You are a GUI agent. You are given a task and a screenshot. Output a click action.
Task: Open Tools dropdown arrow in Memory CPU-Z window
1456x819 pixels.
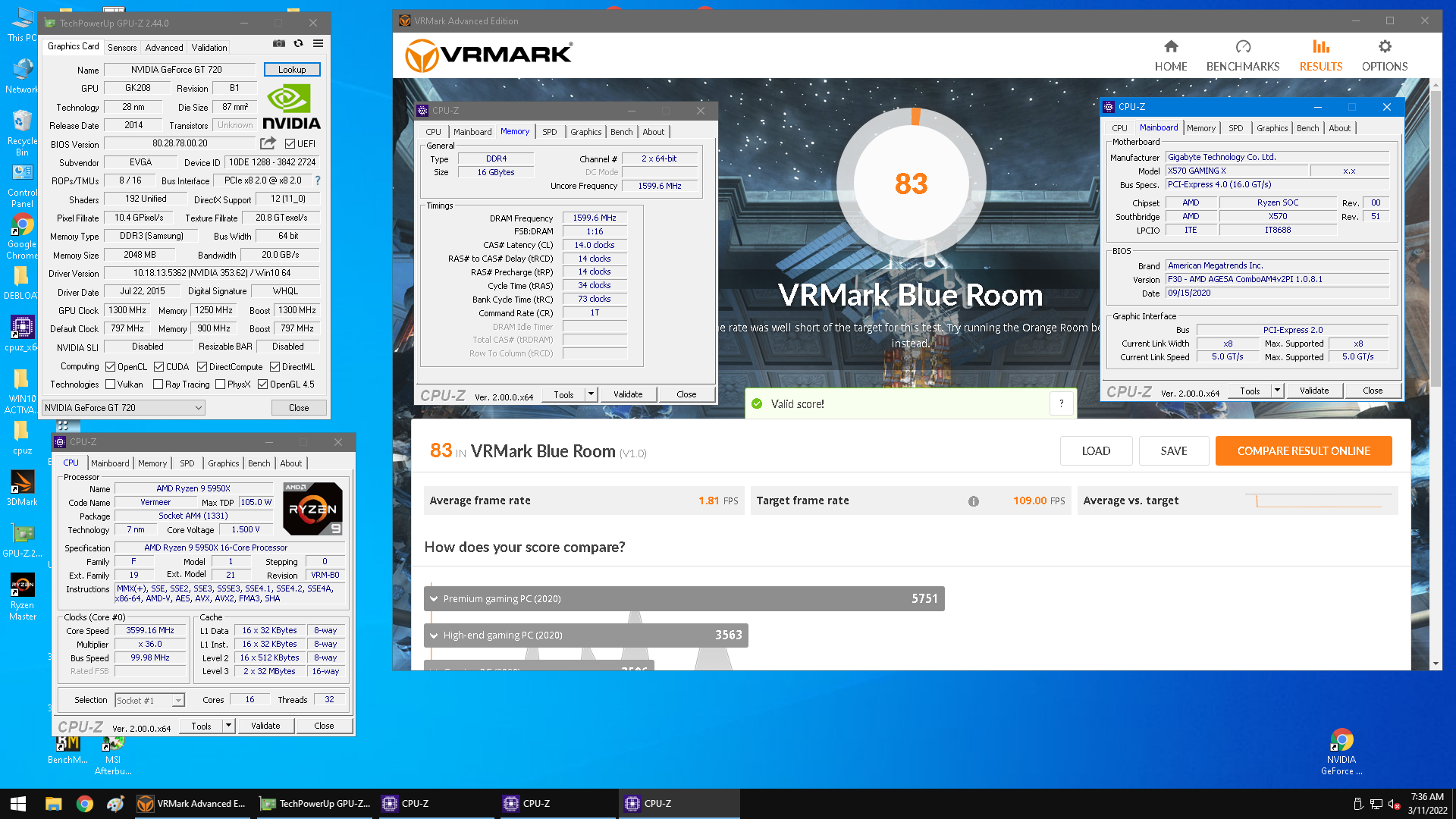pyautogui.click(x=591, y=394)
